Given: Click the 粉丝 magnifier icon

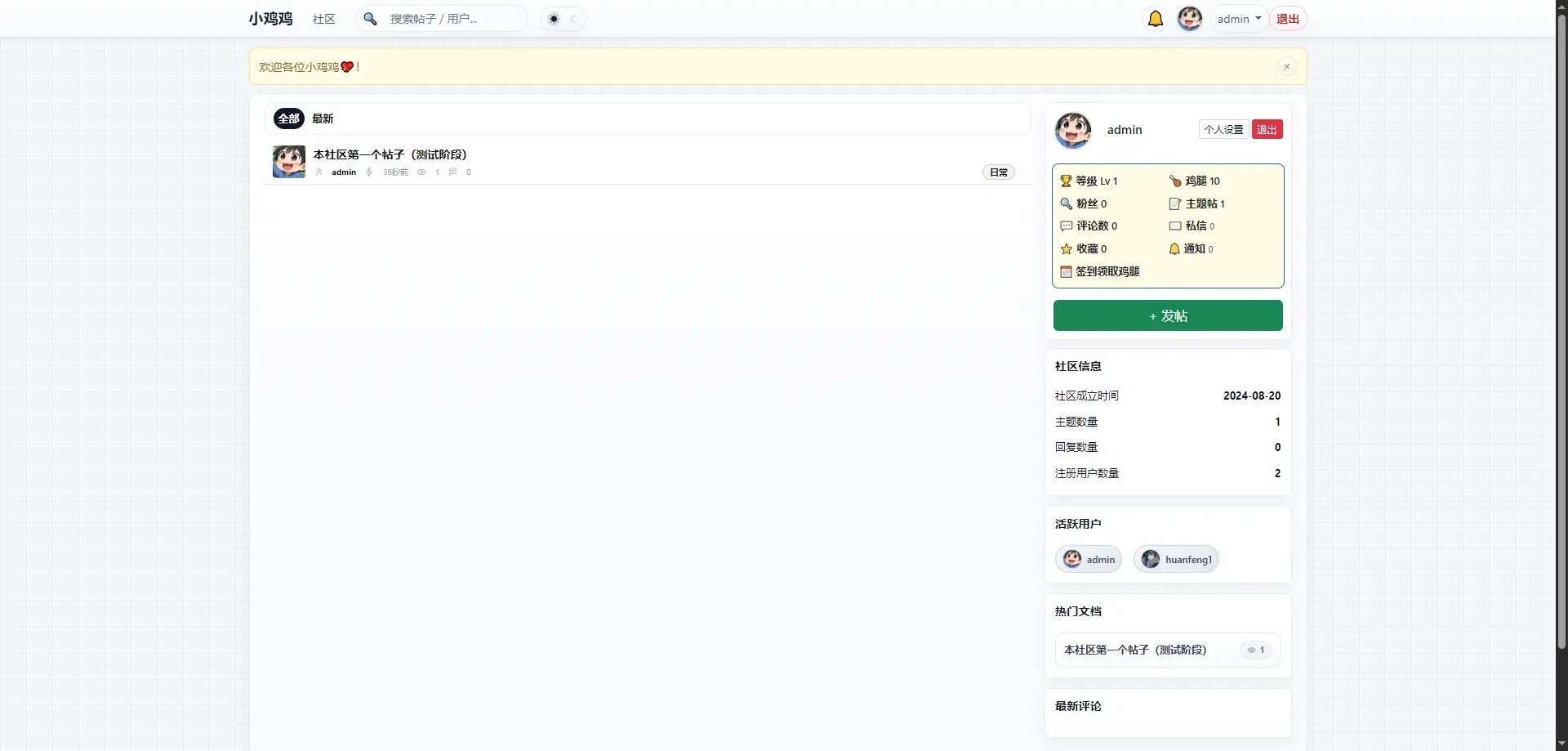Looking at the screenshot, I should click(x=1066, y=203).
